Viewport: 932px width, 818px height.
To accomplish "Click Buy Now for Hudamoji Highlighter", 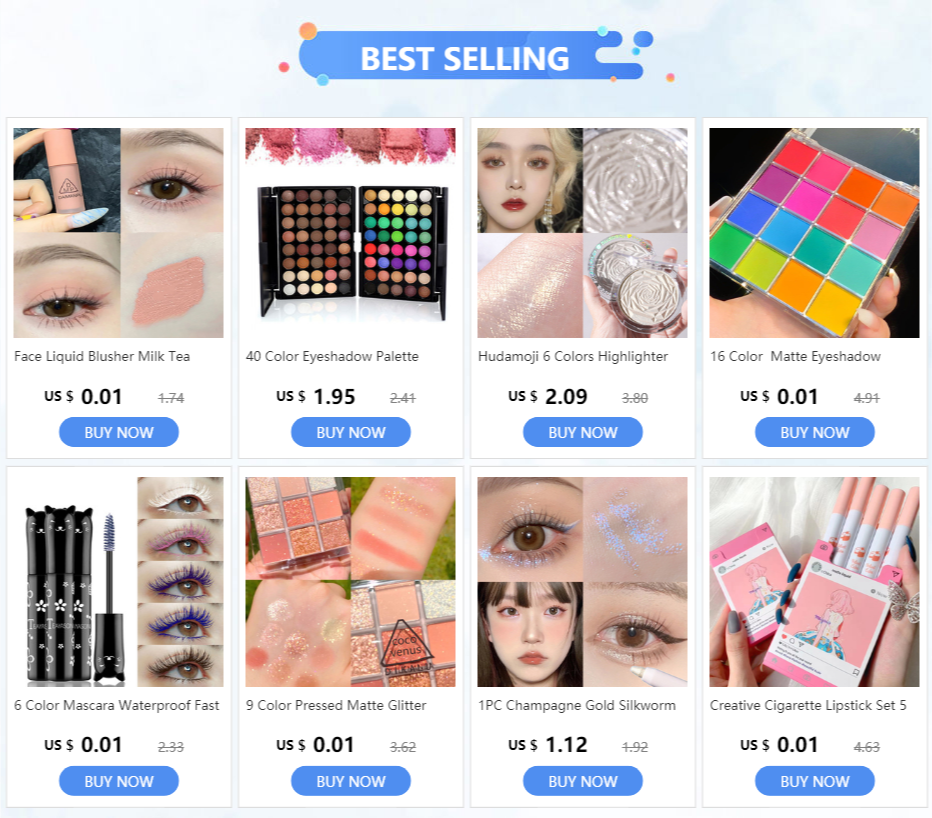I will (x=583, y=432).
